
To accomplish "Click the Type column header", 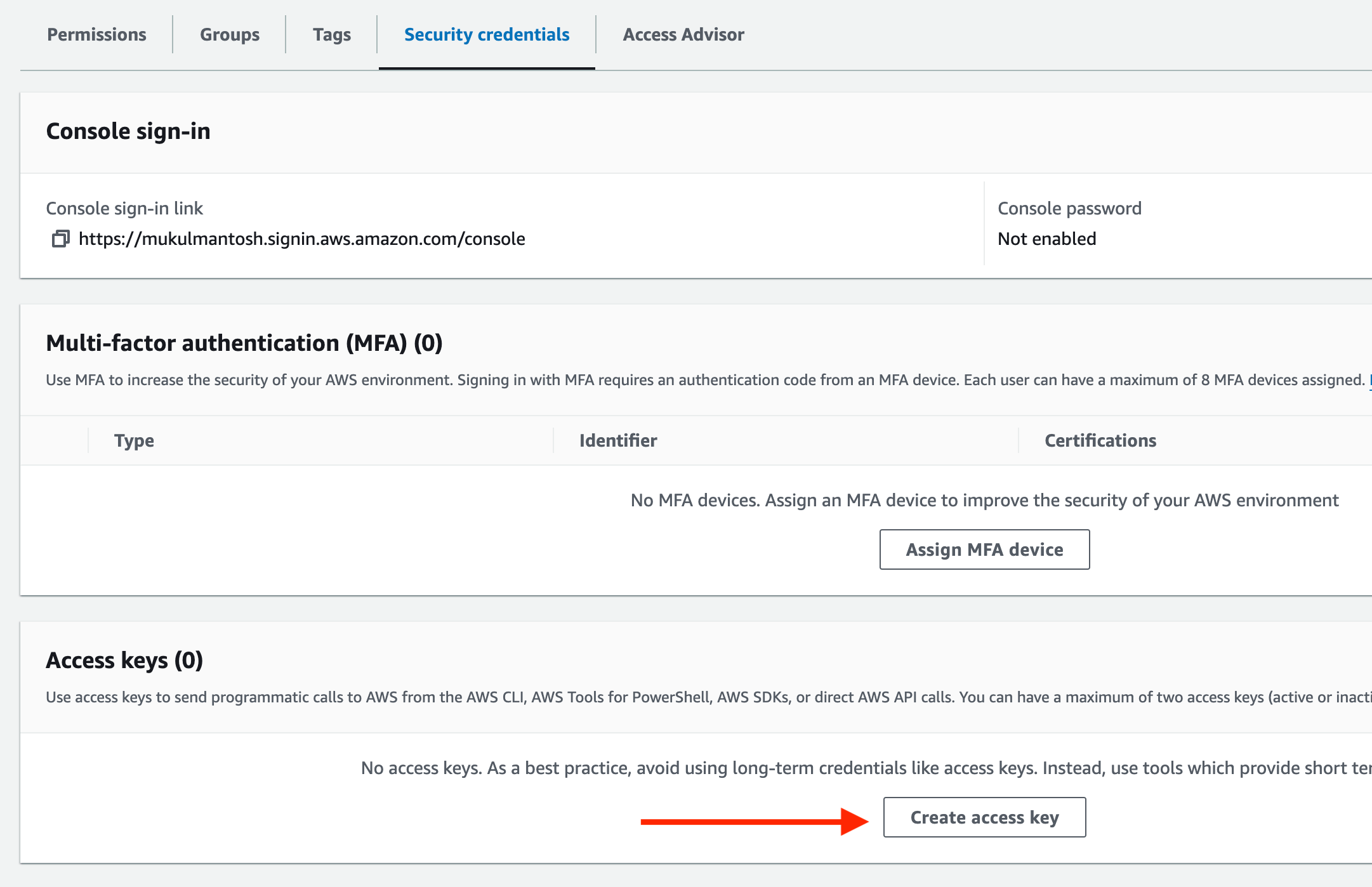I will click(134, 440).
